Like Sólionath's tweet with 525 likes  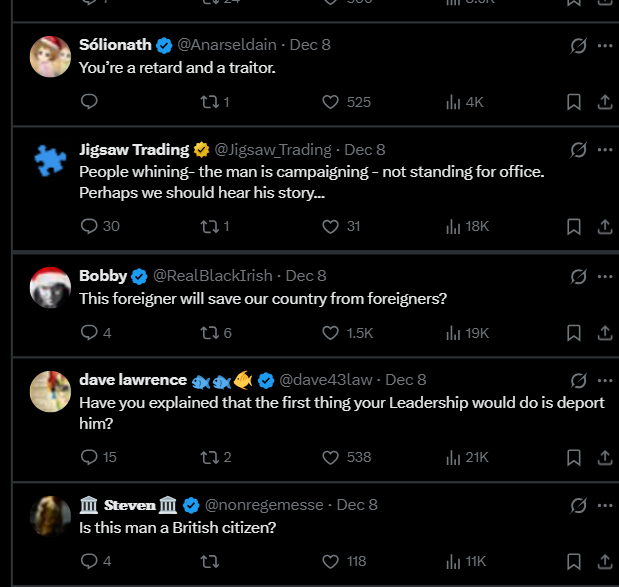coord(331,102)
